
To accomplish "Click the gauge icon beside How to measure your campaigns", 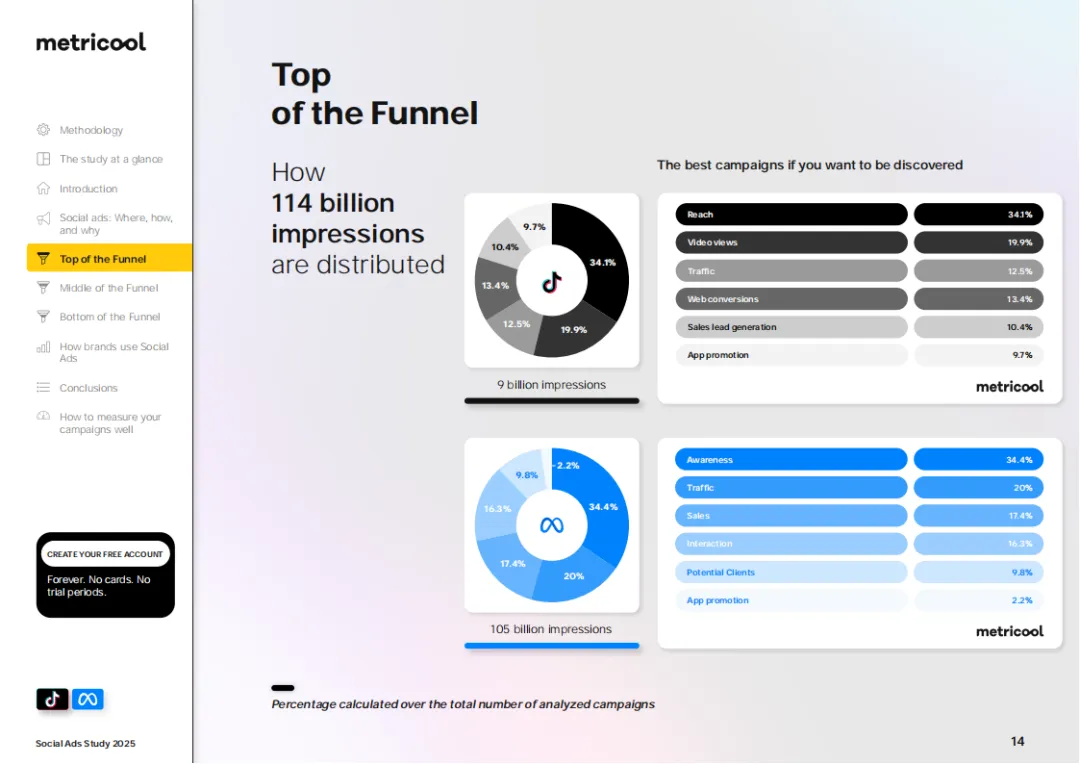I will point(43,416).
